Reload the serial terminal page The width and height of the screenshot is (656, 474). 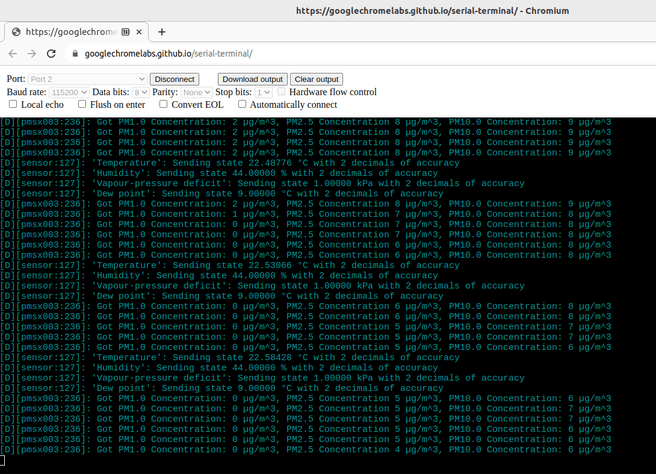[x=51, y=54]
